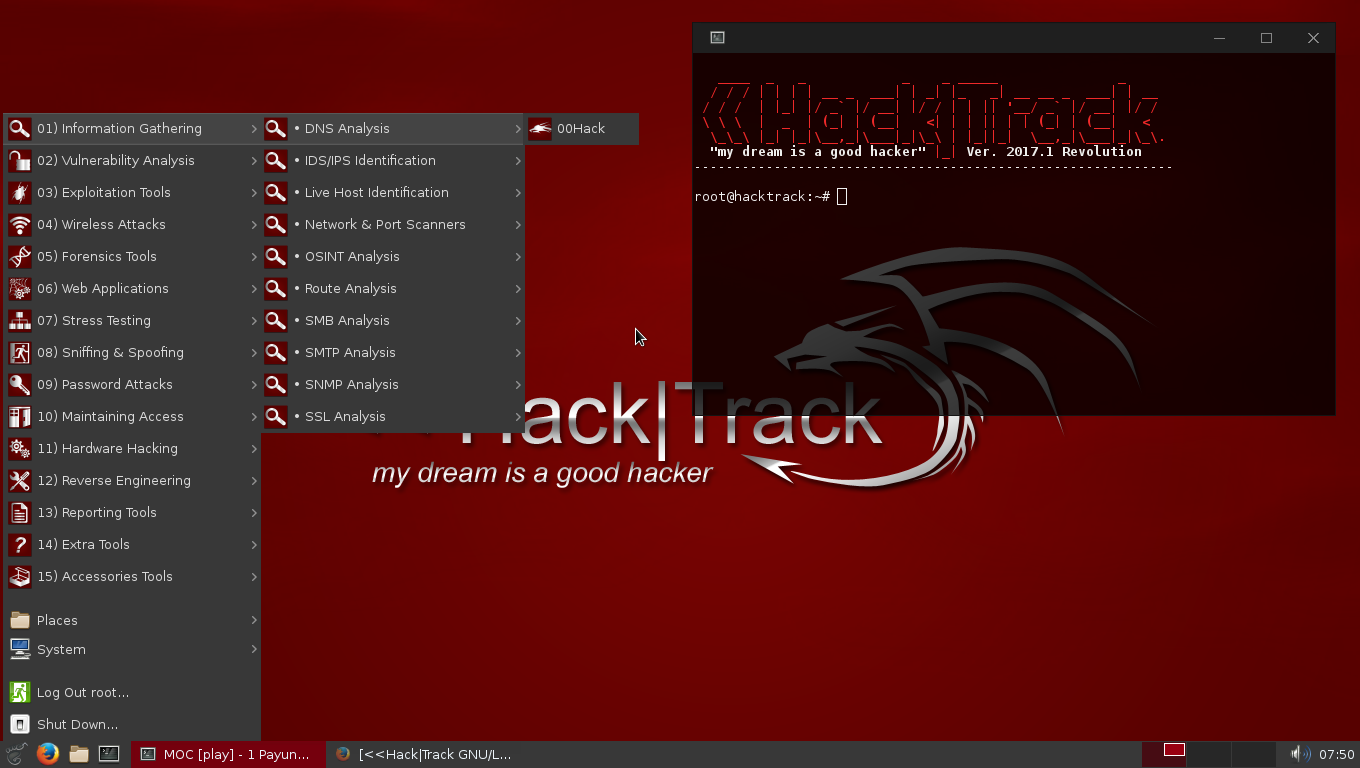Viewport: 1360px width, 768px height.
Task: Open the volume control in the tray
Action: 1300,753
